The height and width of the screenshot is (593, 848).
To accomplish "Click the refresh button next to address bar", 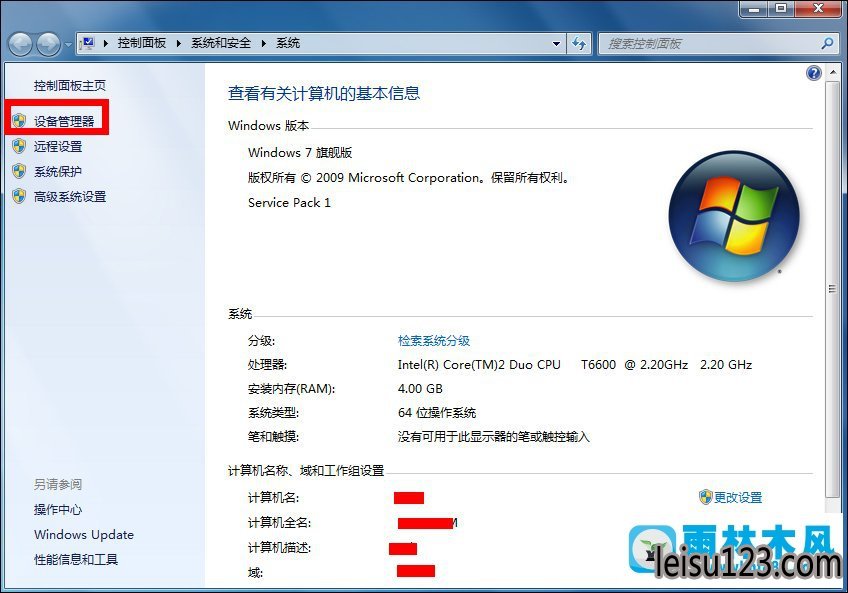I will [579, 44].
